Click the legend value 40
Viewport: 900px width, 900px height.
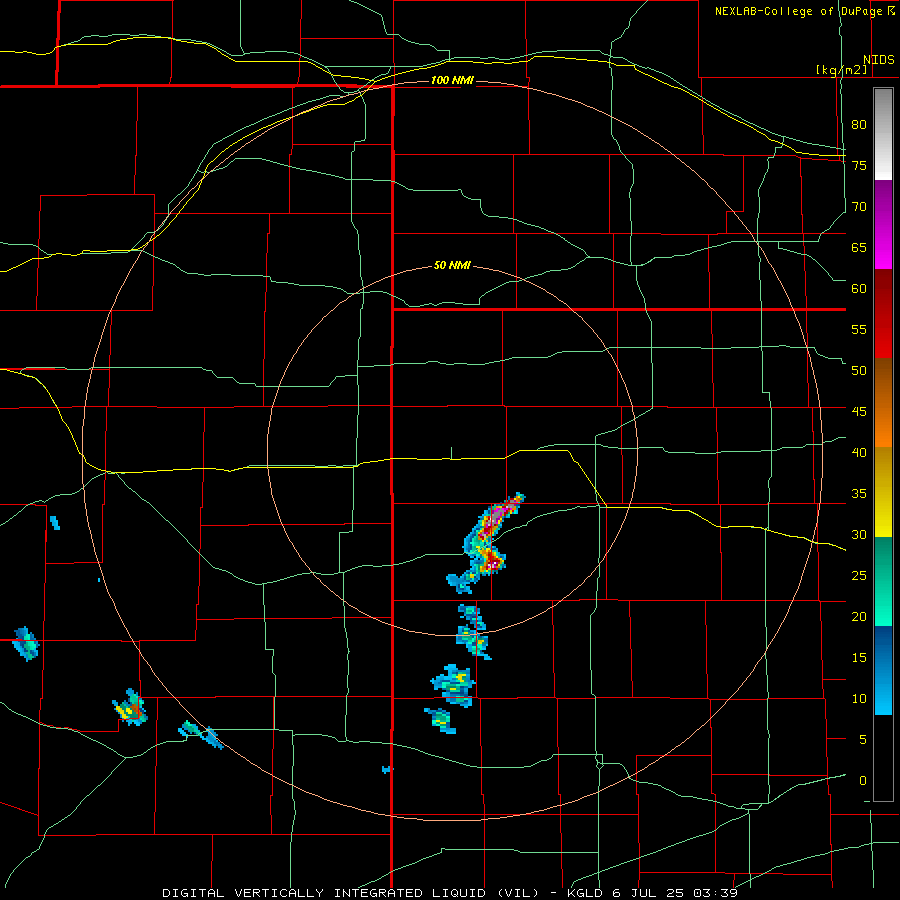[859, 453]
